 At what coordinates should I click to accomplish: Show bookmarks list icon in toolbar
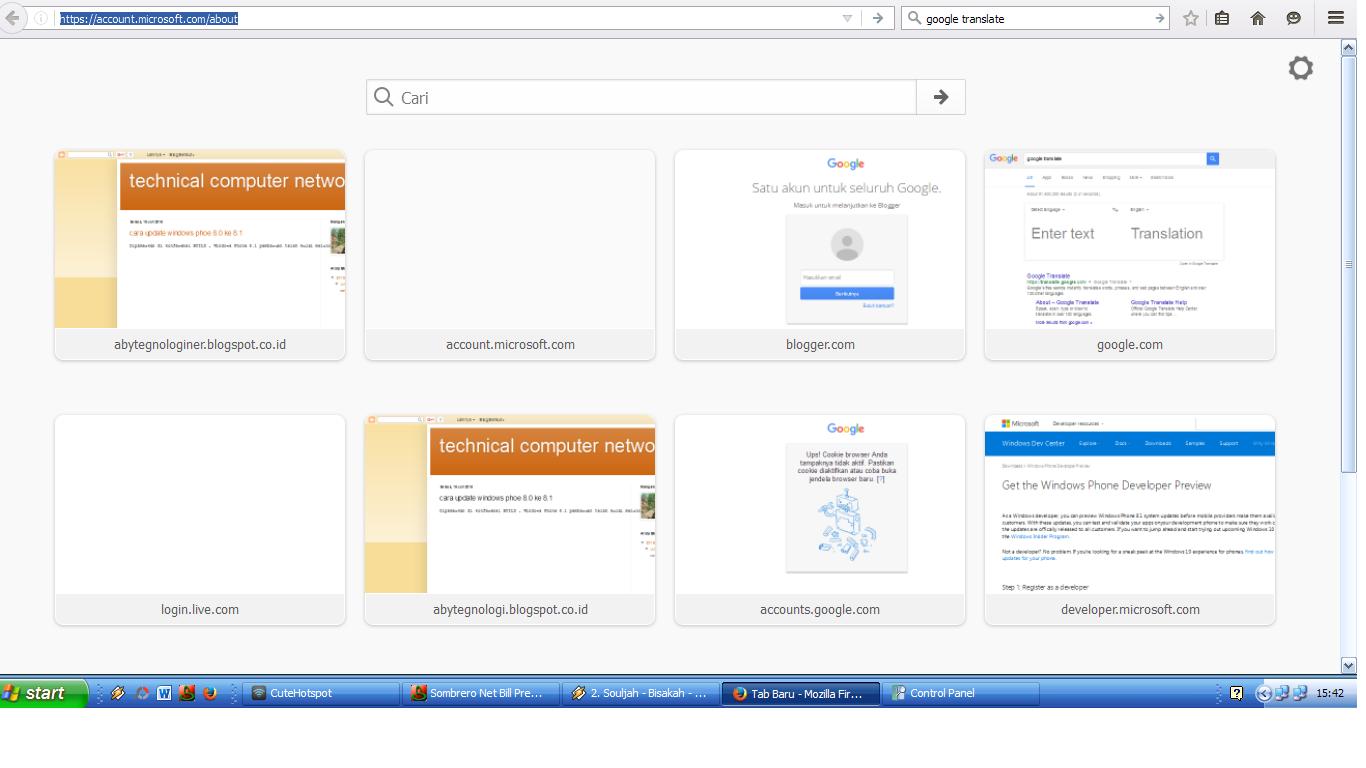pos(1222,18)
